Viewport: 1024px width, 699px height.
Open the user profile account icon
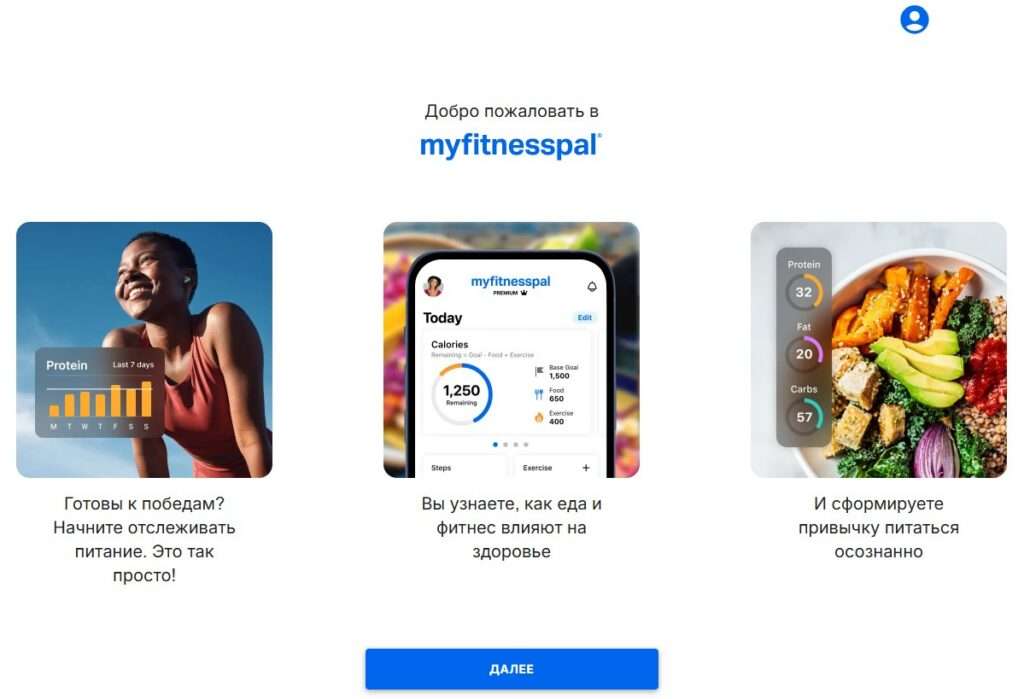click(914, 20)
